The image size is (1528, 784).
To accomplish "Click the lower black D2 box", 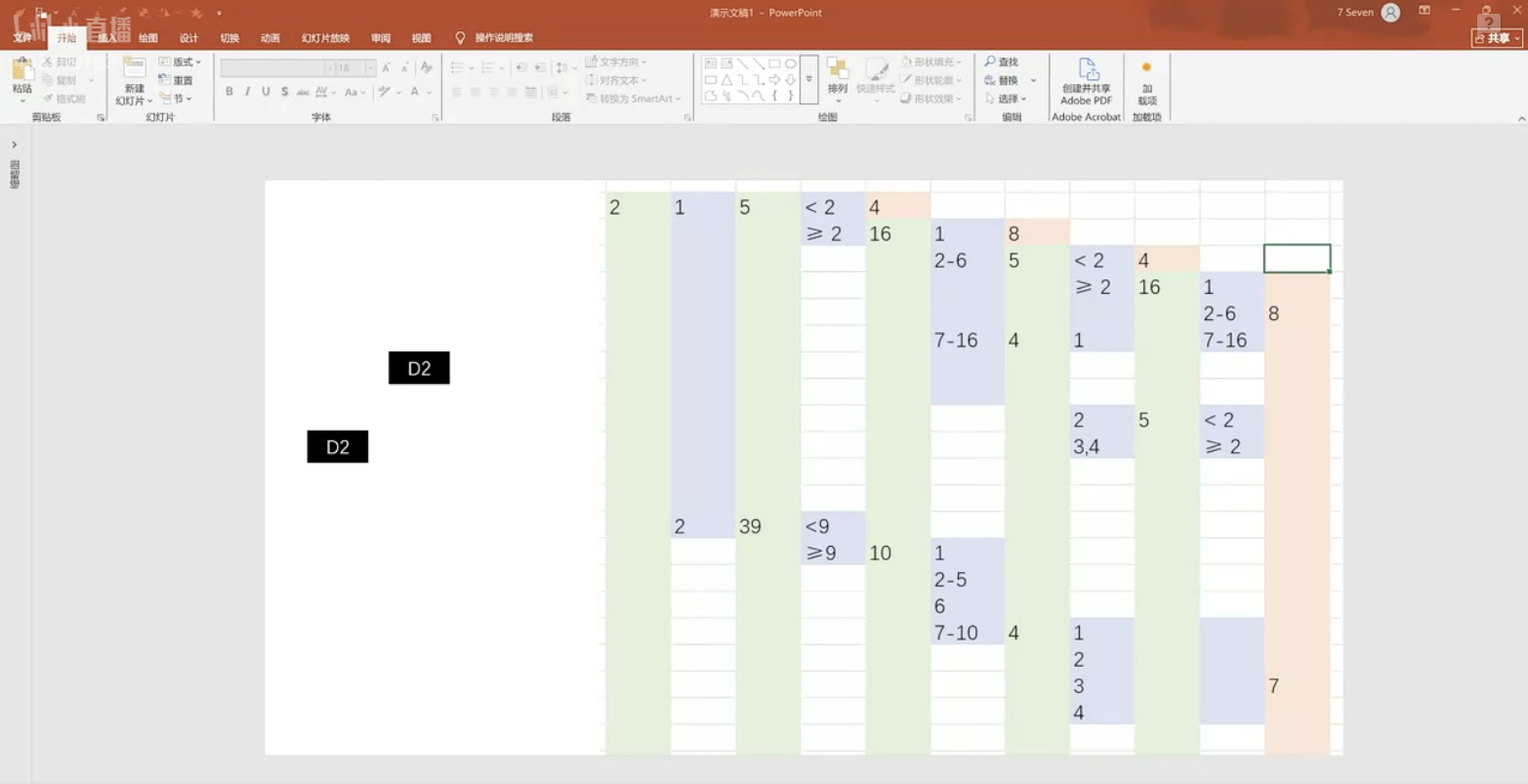I will tap(338, 447).
